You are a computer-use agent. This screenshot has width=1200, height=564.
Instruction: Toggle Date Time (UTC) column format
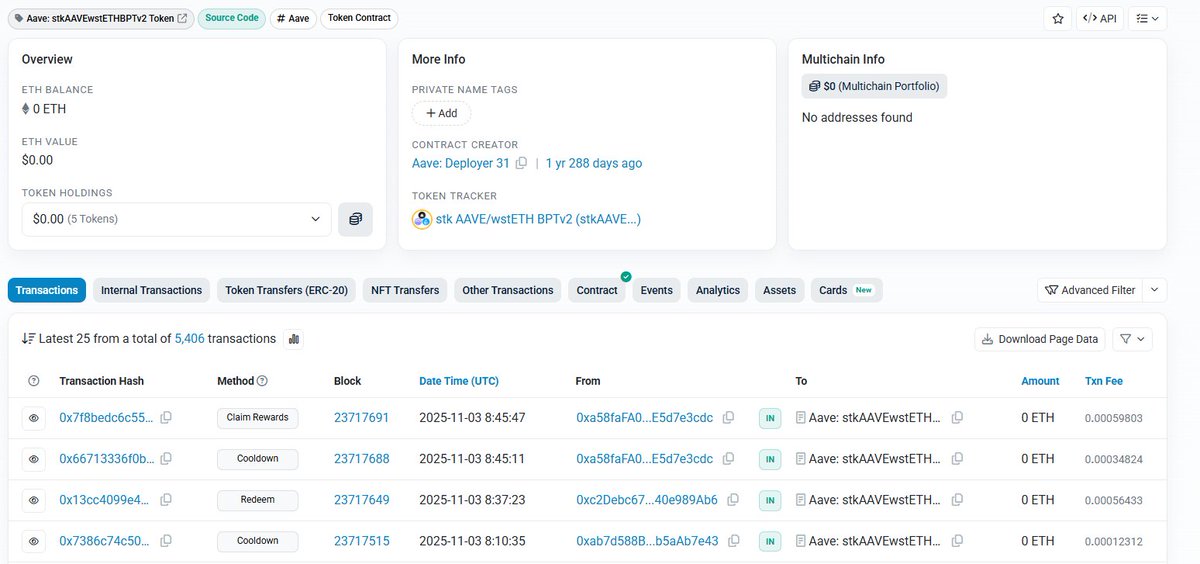pyautogui.click(x=459, y=381)
